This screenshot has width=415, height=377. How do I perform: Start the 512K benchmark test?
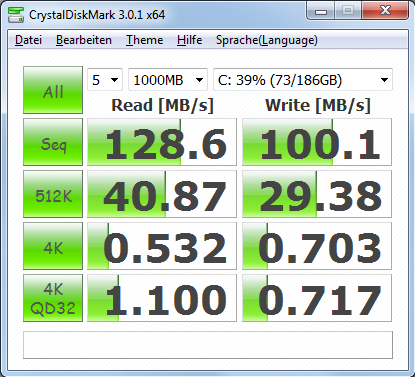tap(53, 194)
